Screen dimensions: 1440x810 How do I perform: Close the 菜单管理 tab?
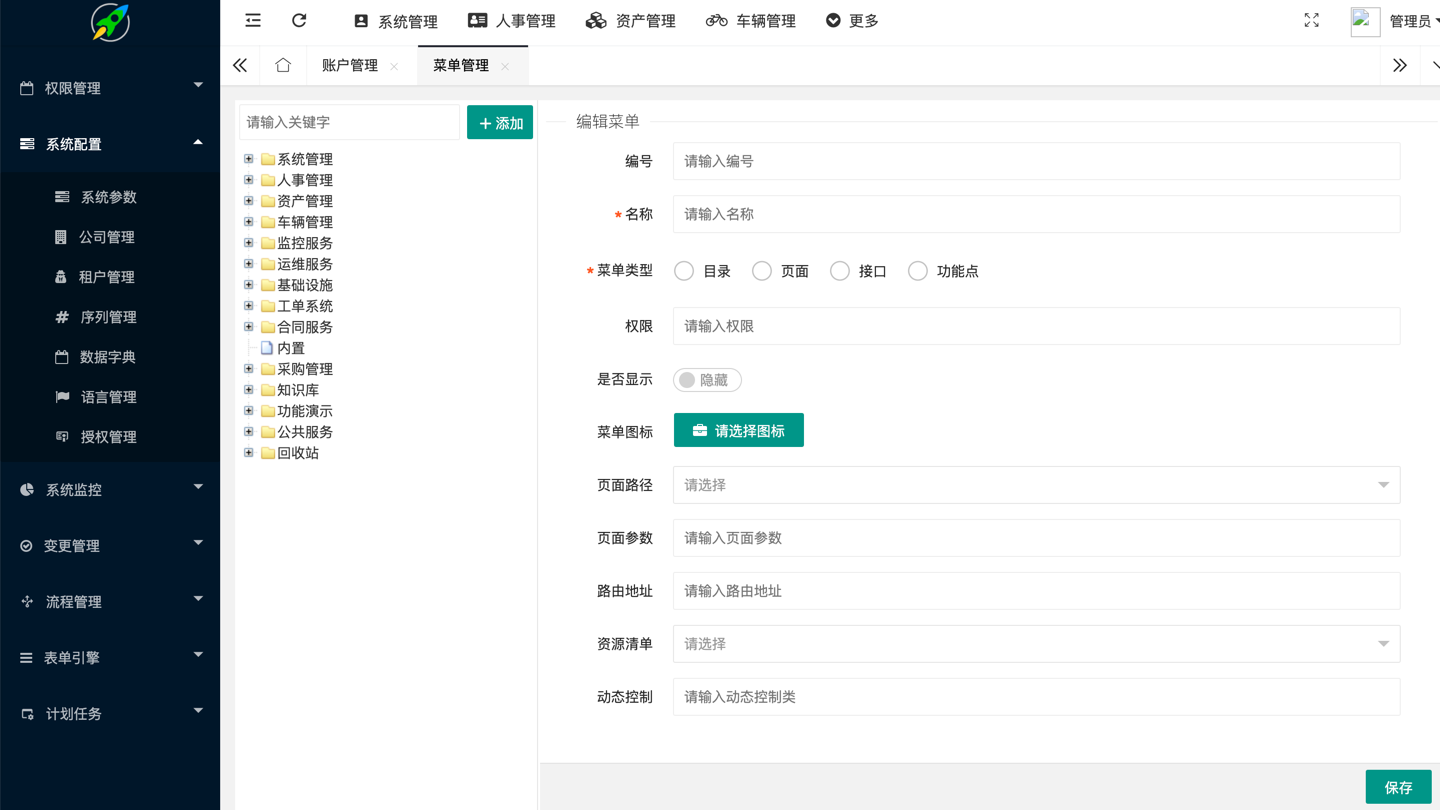tap(506, 67)
